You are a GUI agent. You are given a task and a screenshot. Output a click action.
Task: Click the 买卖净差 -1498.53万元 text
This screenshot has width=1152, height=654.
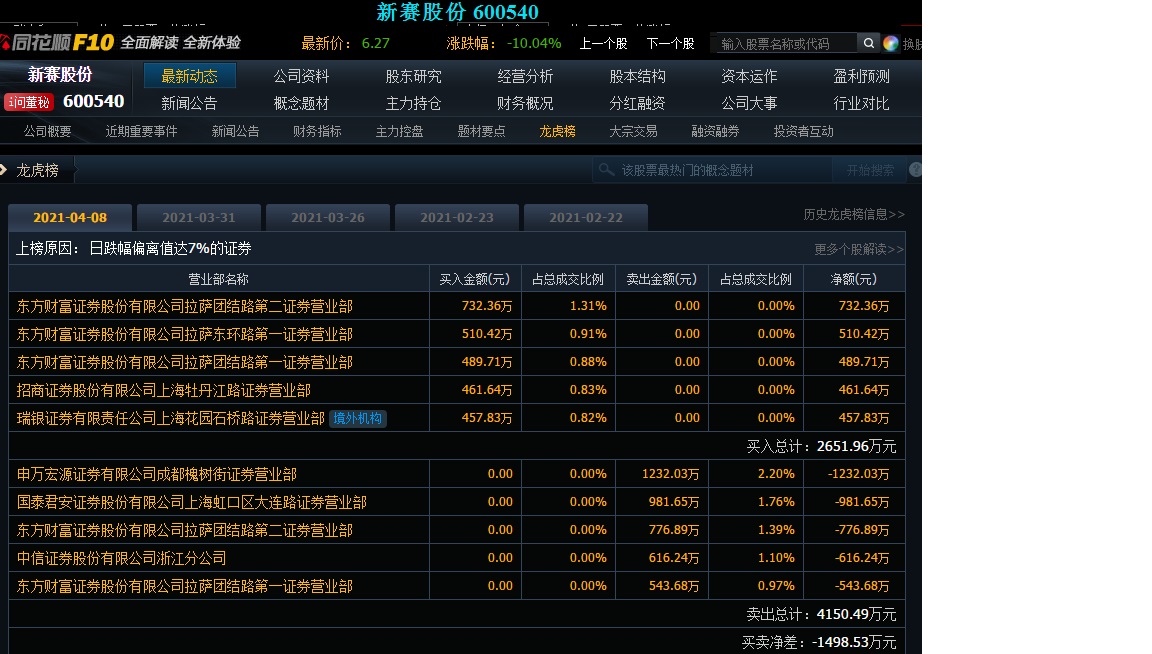point(819,642)
